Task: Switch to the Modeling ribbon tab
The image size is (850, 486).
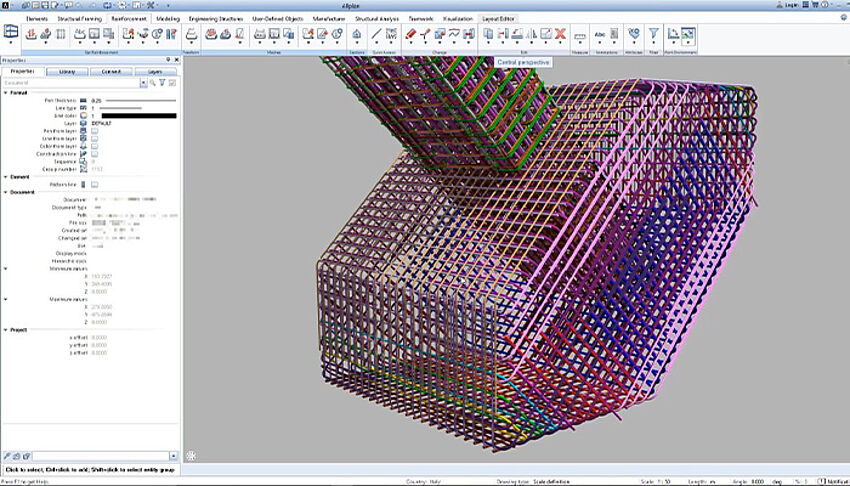Action: click(167, 18)
